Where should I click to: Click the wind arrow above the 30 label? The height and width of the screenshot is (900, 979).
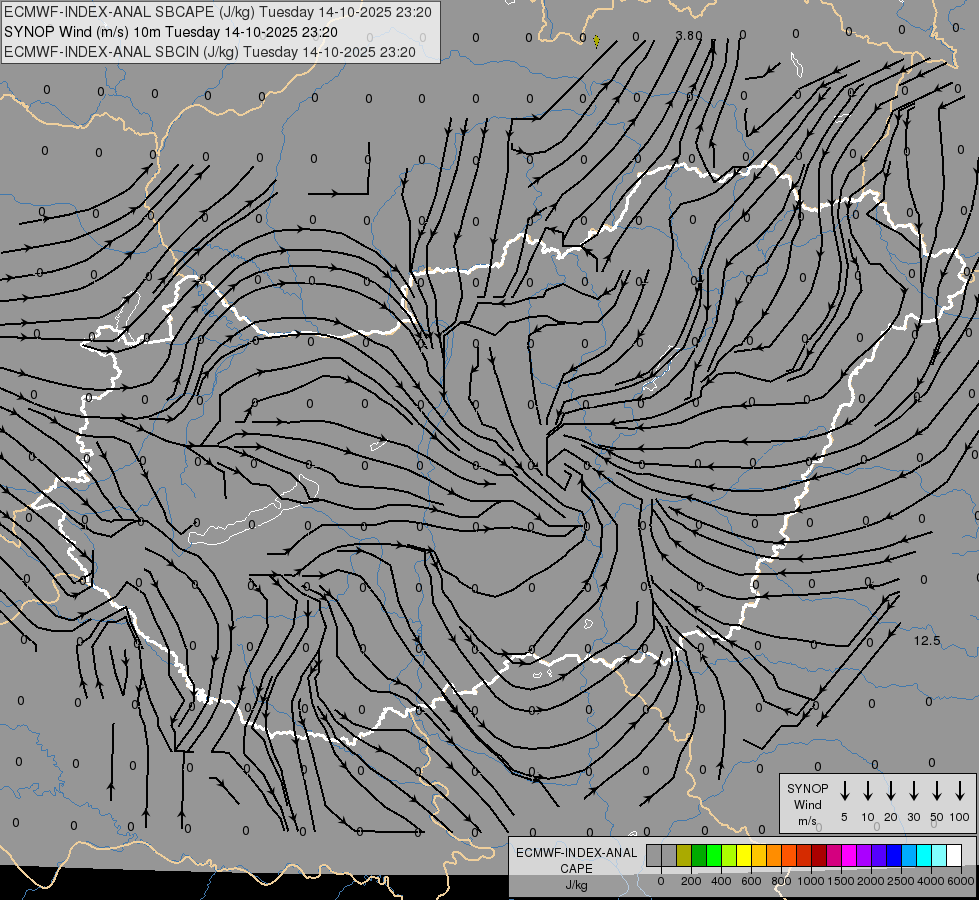[913, 791]
